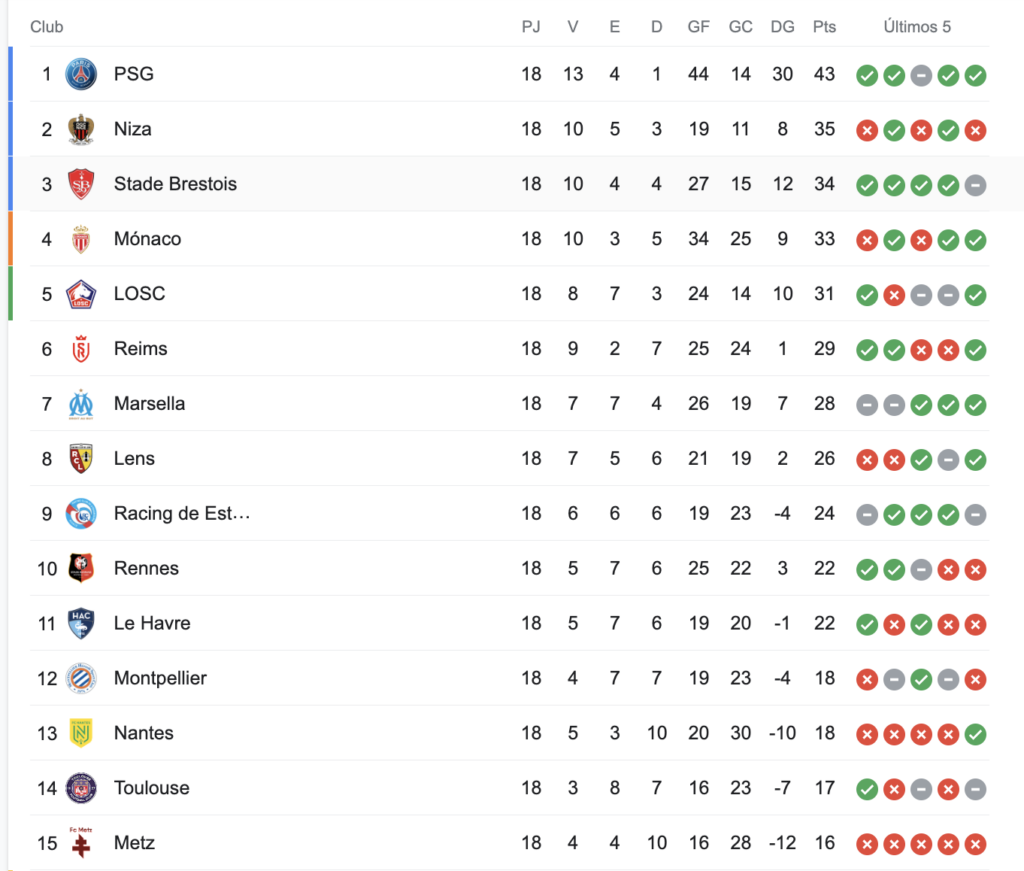Click the Últimos 5 column header
1024x871 pixels.
(917, 27)
